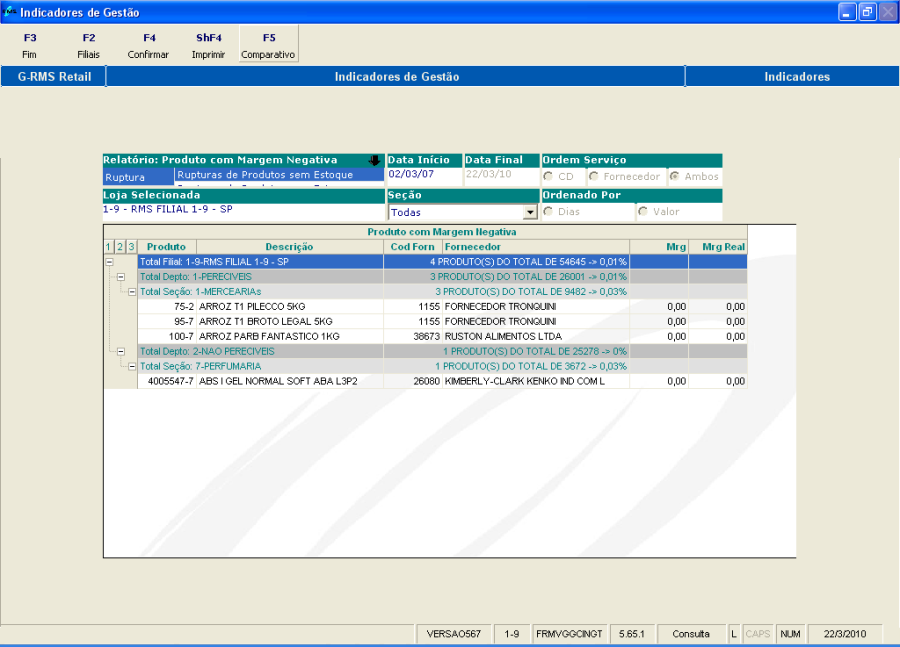Viewport: 900px width, 647px height.
Task: Select Total Seção 7-PERFUMARIA row
Action: 442,366
